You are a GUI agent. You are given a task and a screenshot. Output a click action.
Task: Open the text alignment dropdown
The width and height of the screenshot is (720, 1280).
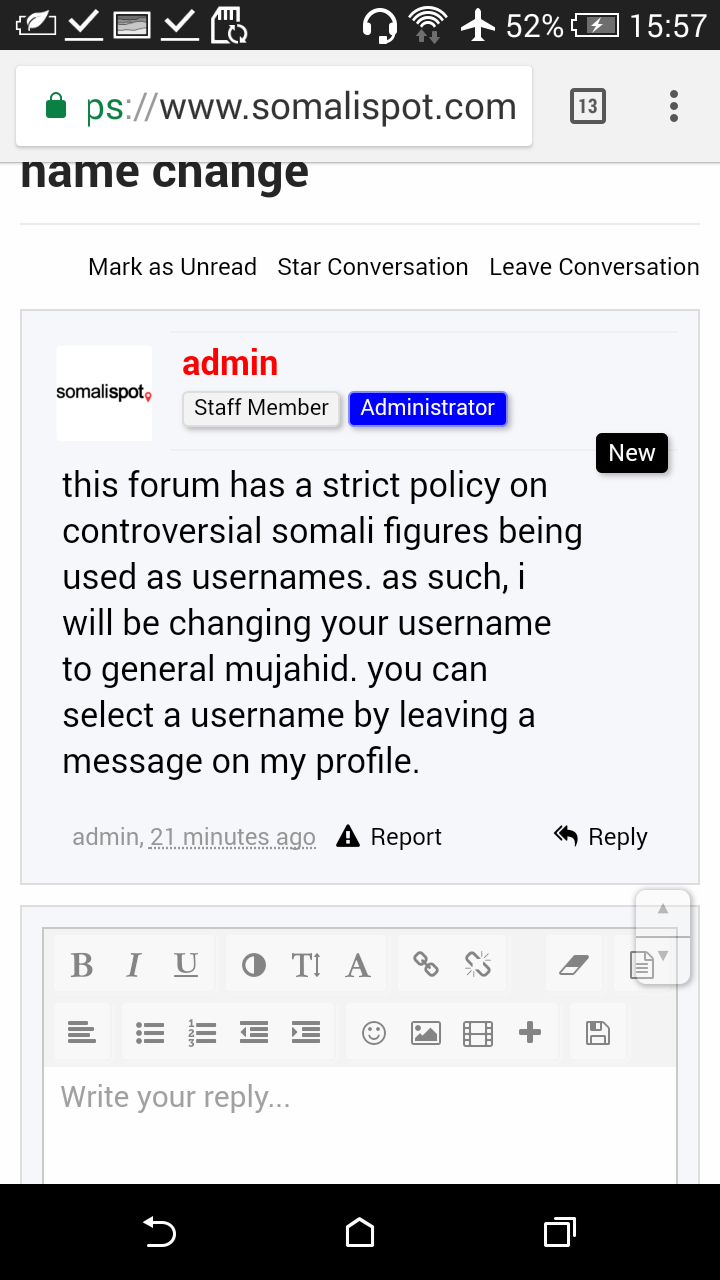(82, 1033)
